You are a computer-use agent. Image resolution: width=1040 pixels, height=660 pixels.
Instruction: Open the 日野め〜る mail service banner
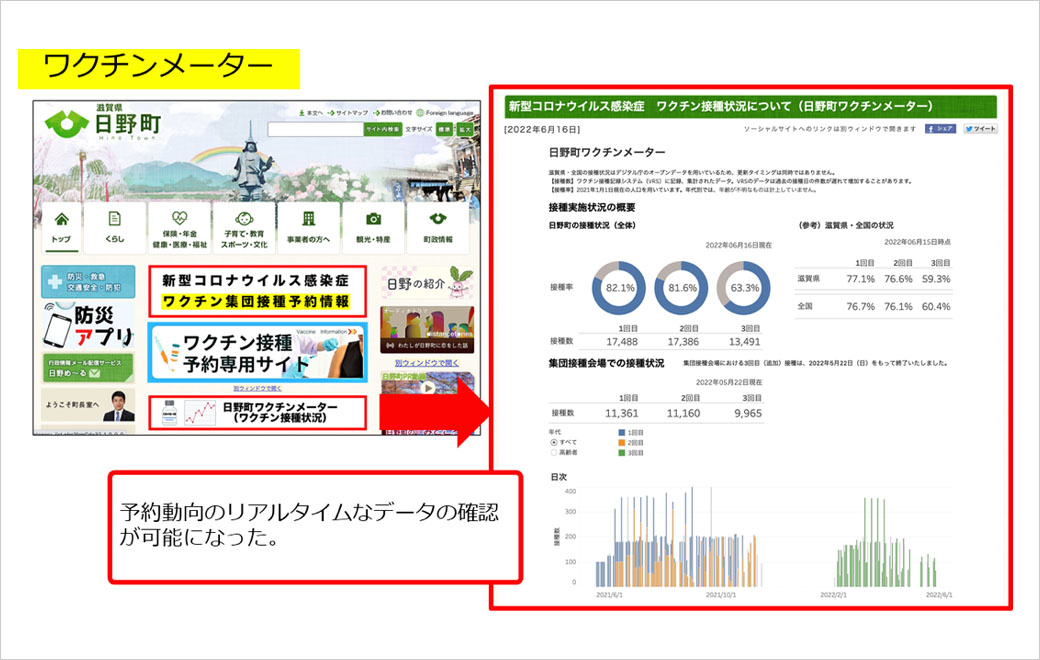tap(88, 368)
